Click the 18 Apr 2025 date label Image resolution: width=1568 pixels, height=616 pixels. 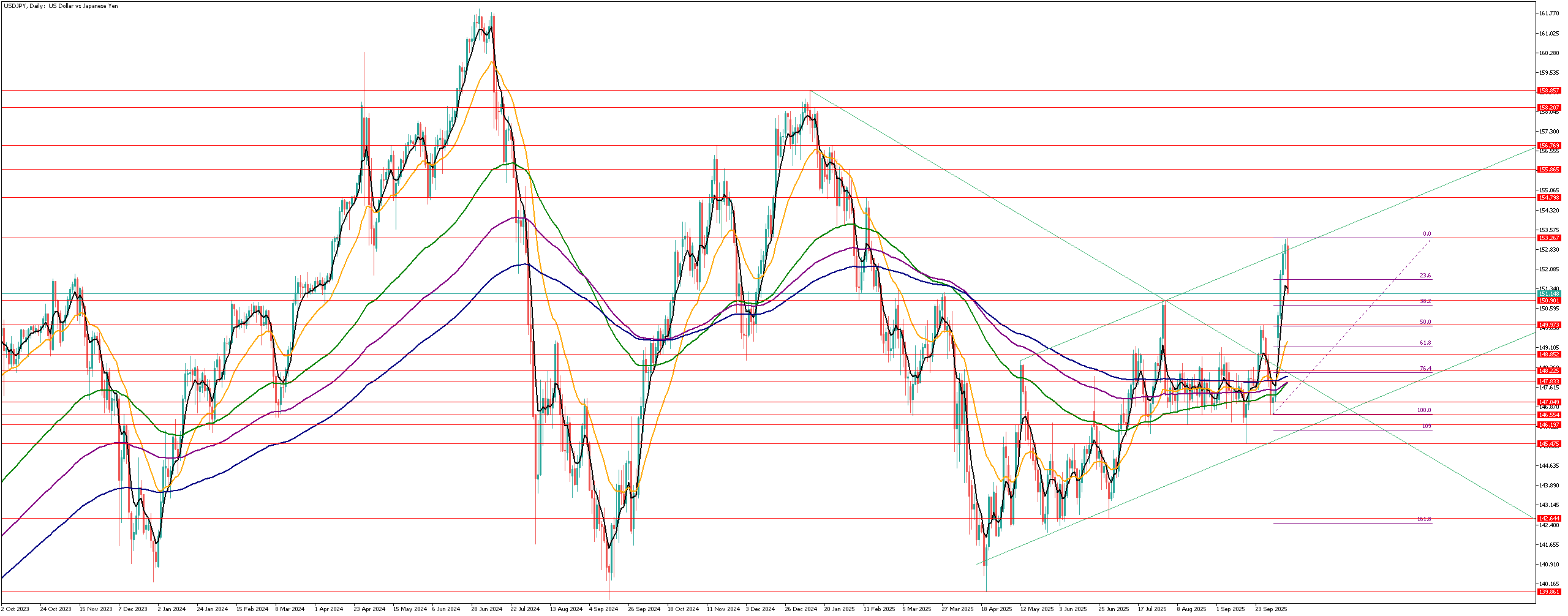[x=997, y=609]
